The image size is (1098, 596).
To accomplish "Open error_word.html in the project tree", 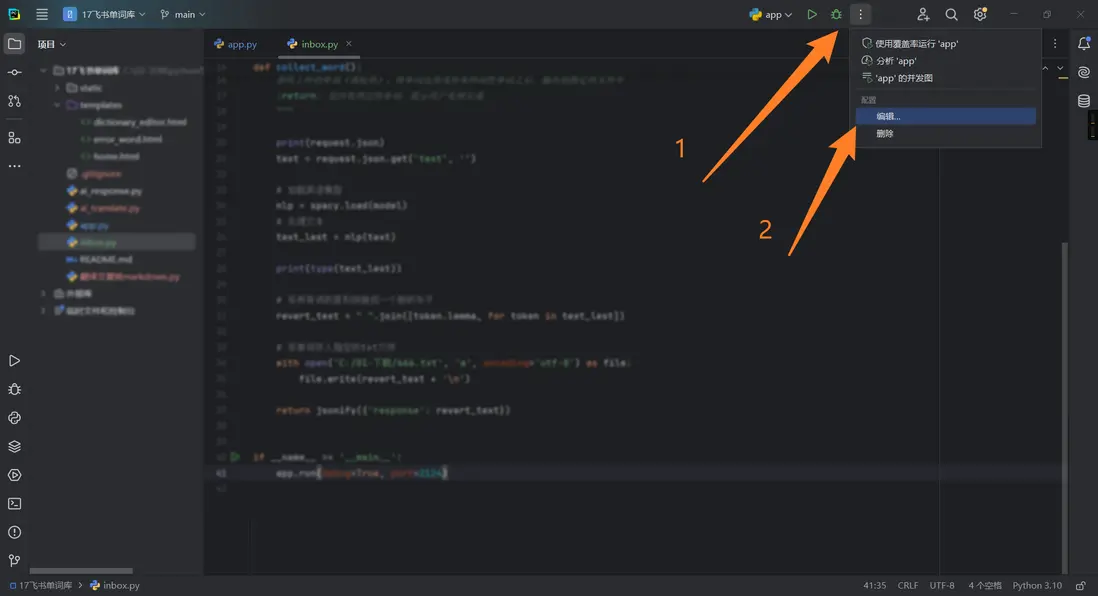I will (121, 139).
